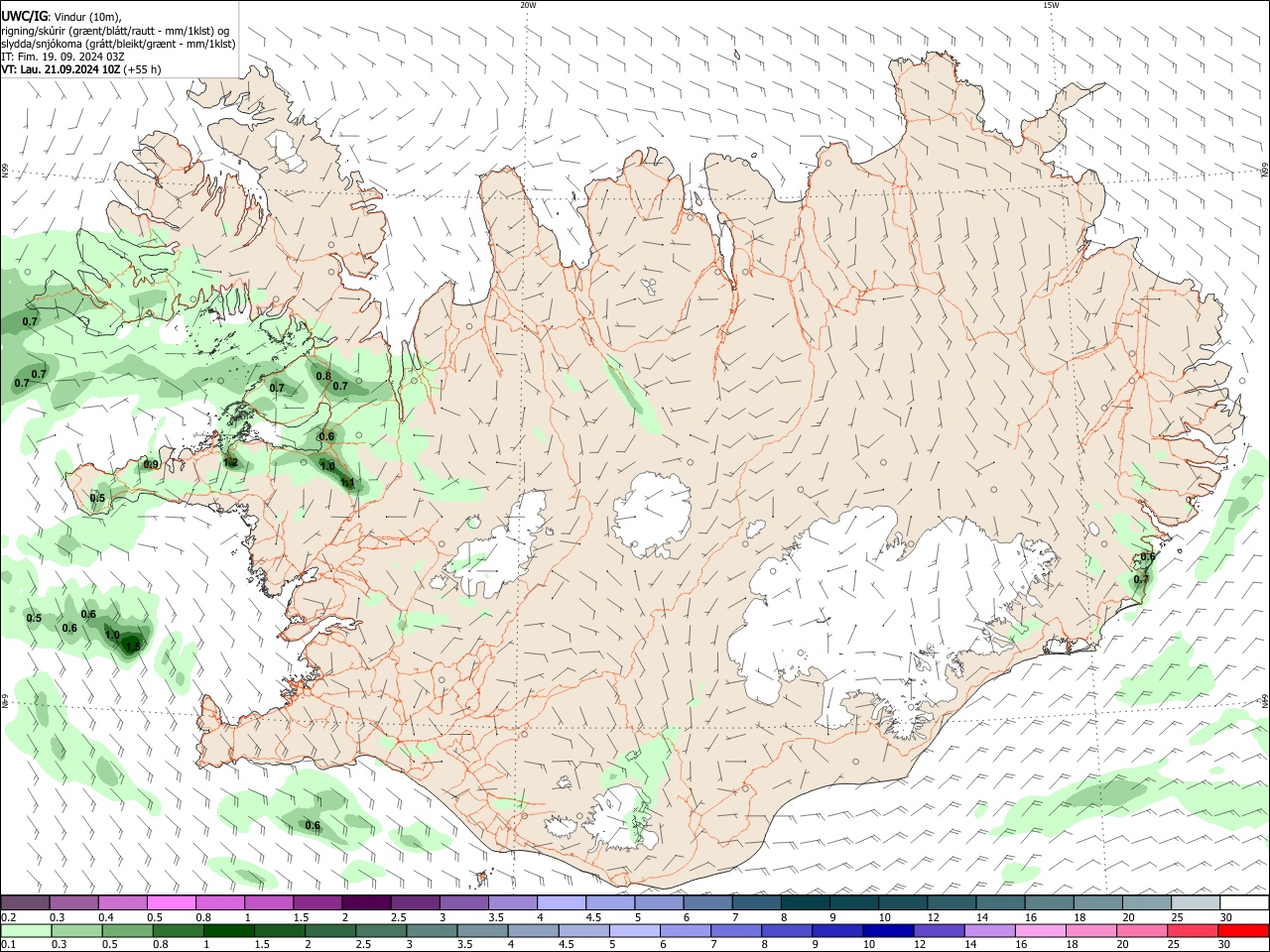Click the 'Vindur (10m)' header text
Image resolution: width=1270 pixels, height=952 pixels.
[x=87, y=16]
